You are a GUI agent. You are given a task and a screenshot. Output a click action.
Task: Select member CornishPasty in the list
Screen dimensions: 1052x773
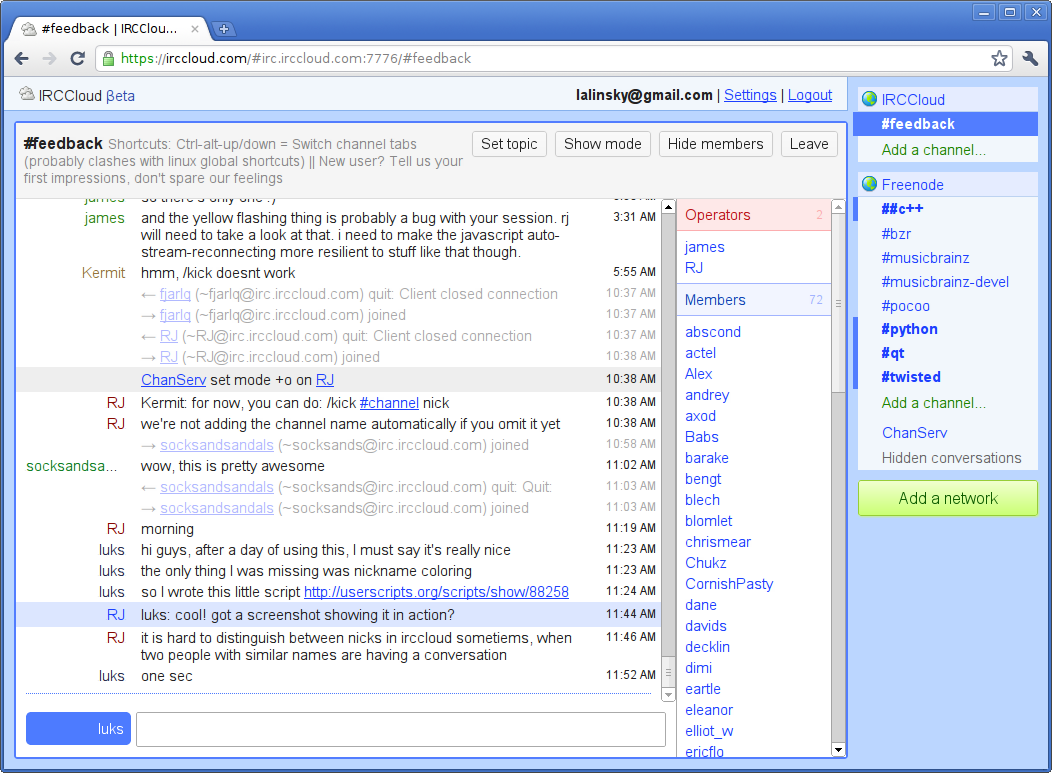pos(729,584)
